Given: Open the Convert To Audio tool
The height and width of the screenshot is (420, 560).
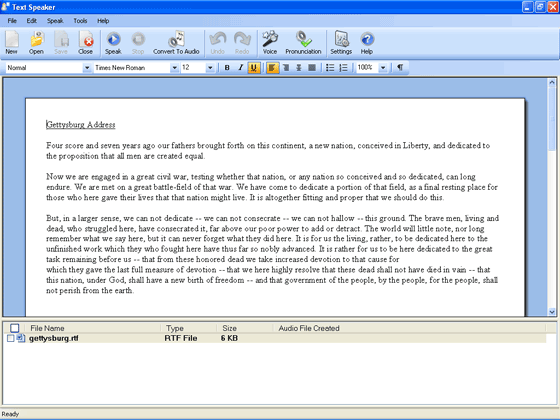Looking at the screenshot, I should (176, 39).
